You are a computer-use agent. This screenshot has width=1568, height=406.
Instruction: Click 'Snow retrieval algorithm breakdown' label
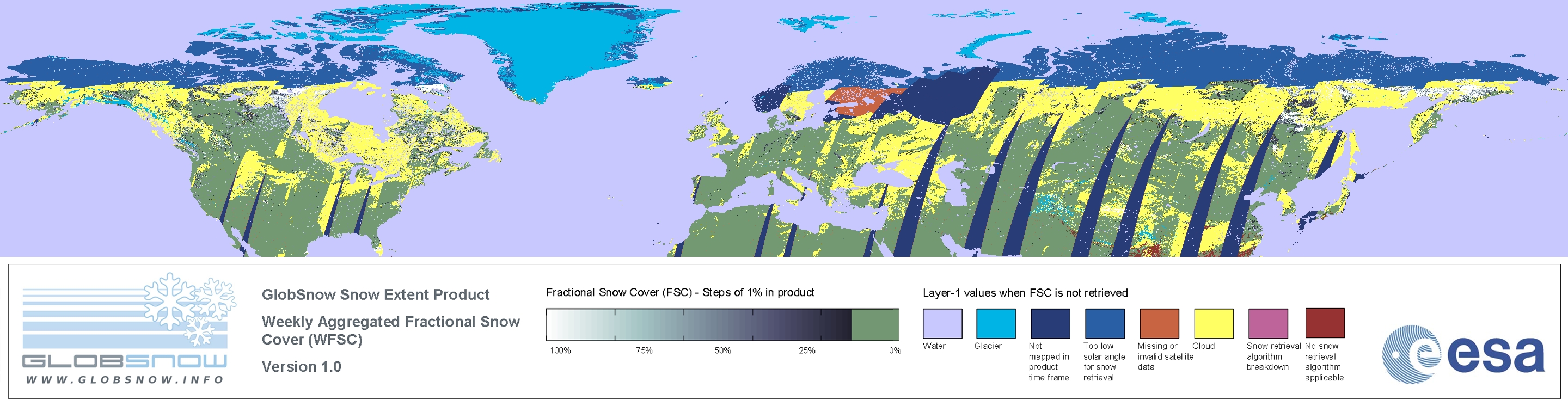tap(1273, 356)
